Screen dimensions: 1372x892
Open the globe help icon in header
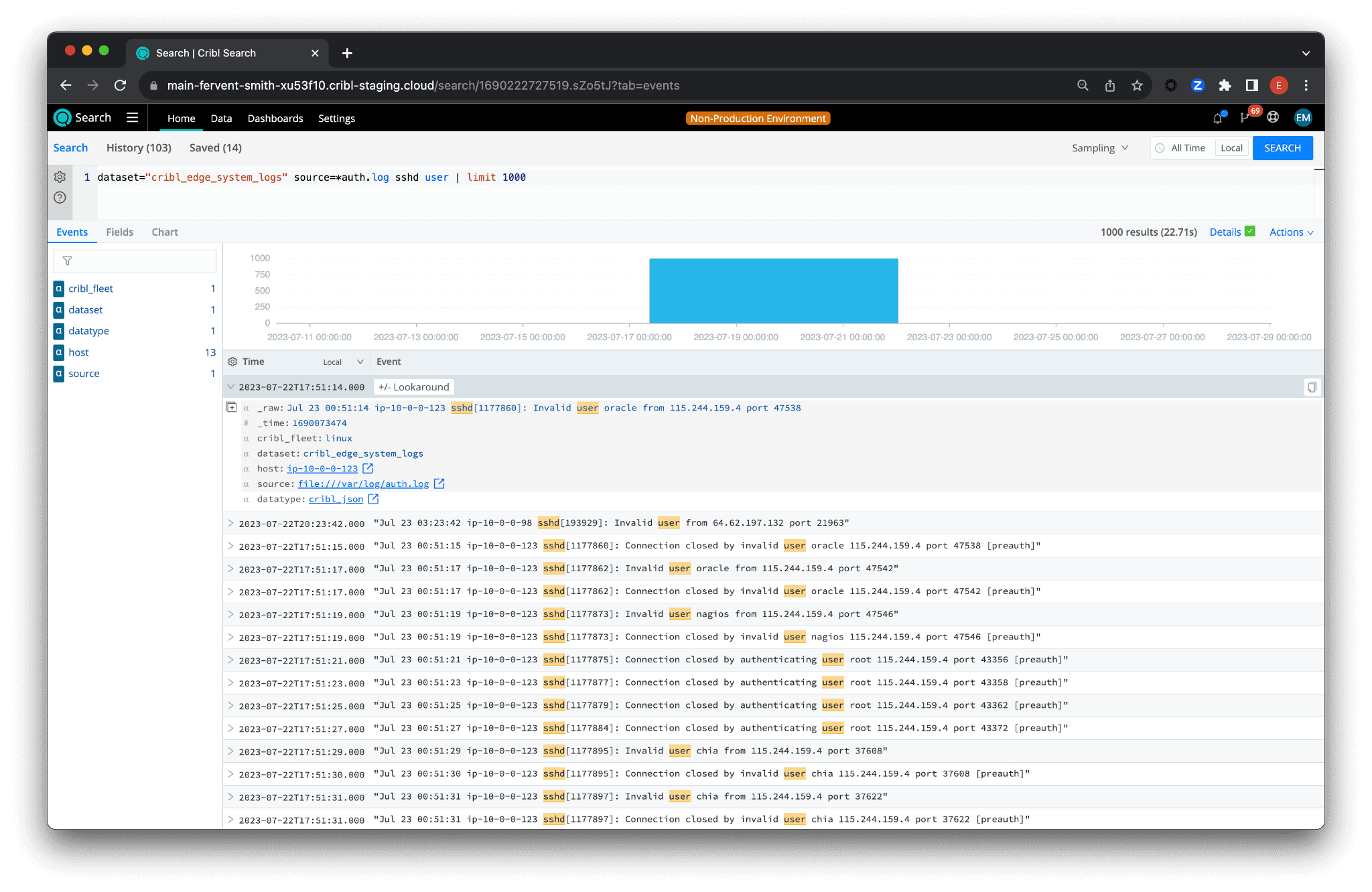pyautogui.click(x=1273, y=118)
